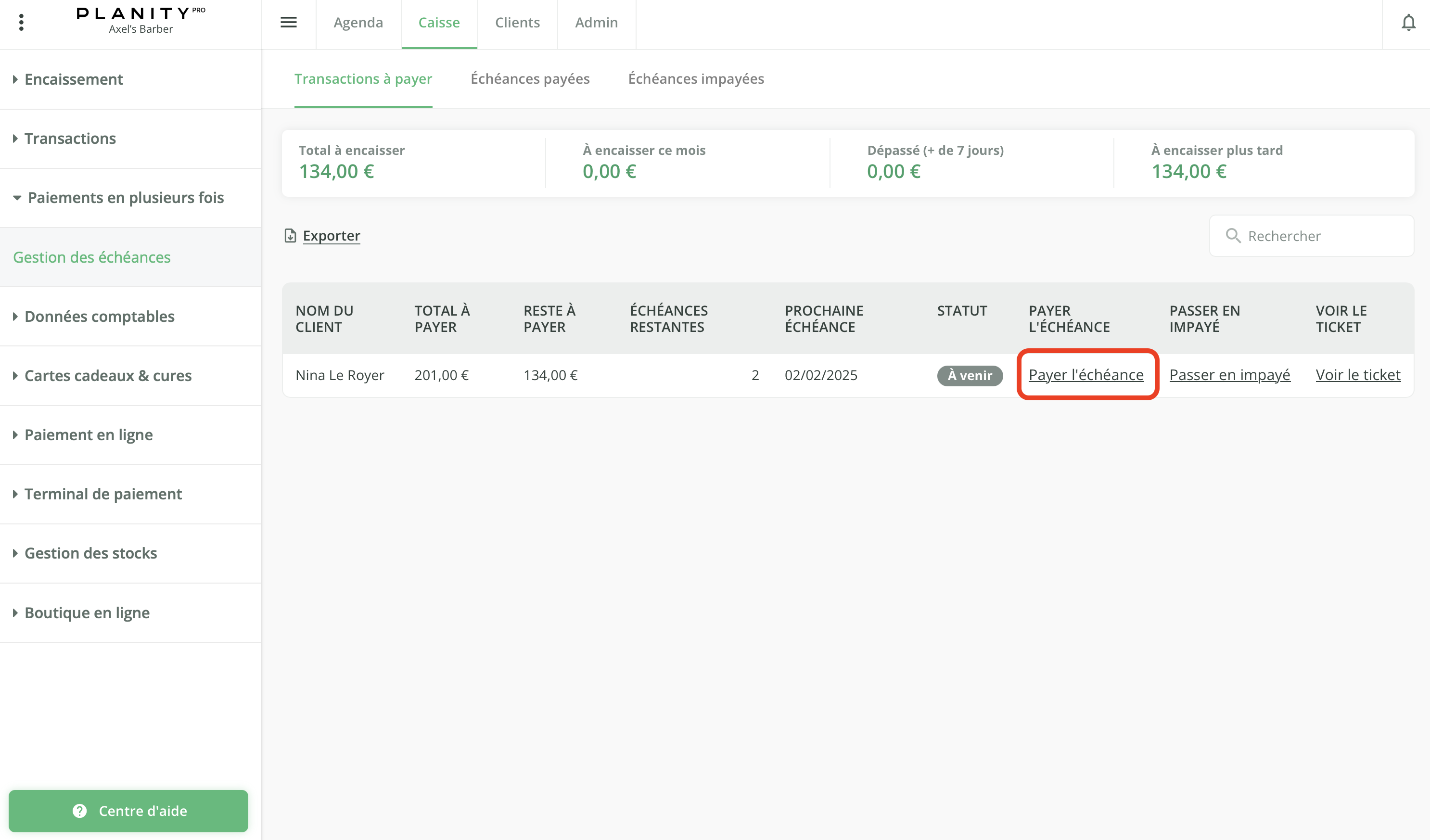
Task: Open the Échéances impayées tab
Action: pyautogui.click(x=696, y=79)
